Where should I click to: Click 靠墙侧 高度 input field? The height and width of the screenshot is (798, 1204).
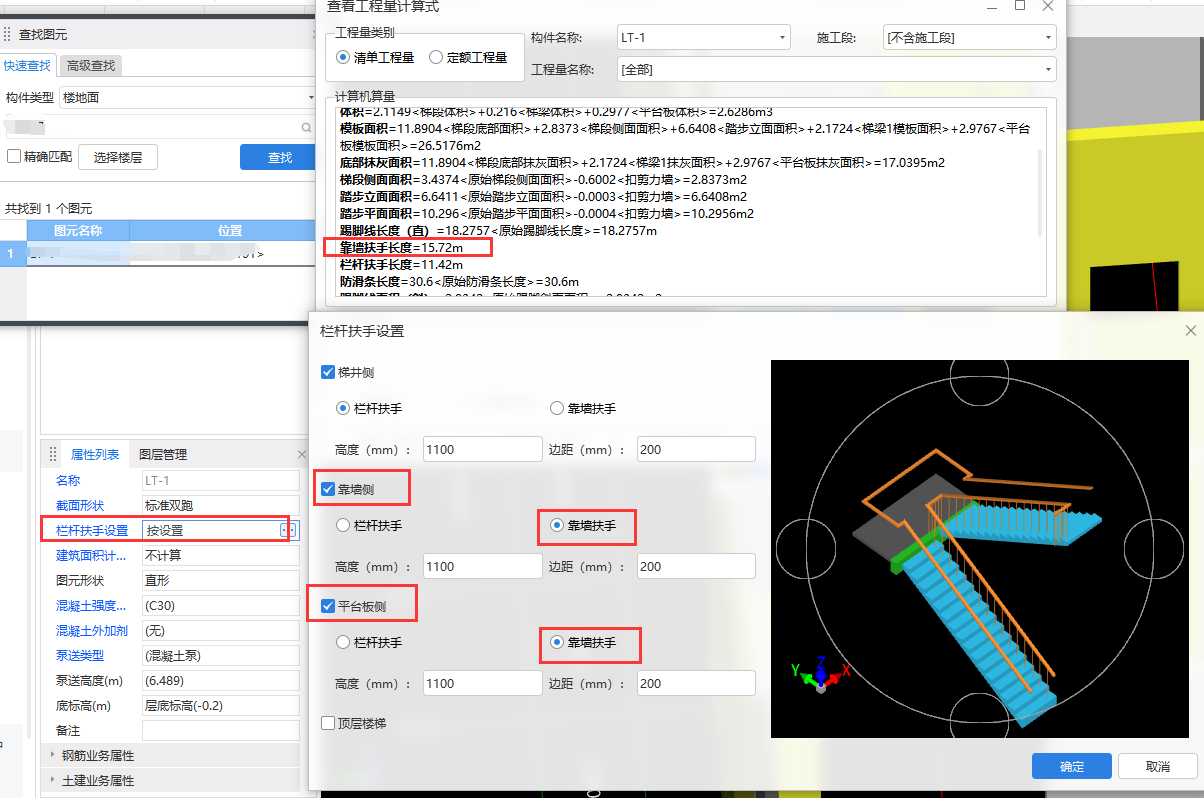[482, 566]
